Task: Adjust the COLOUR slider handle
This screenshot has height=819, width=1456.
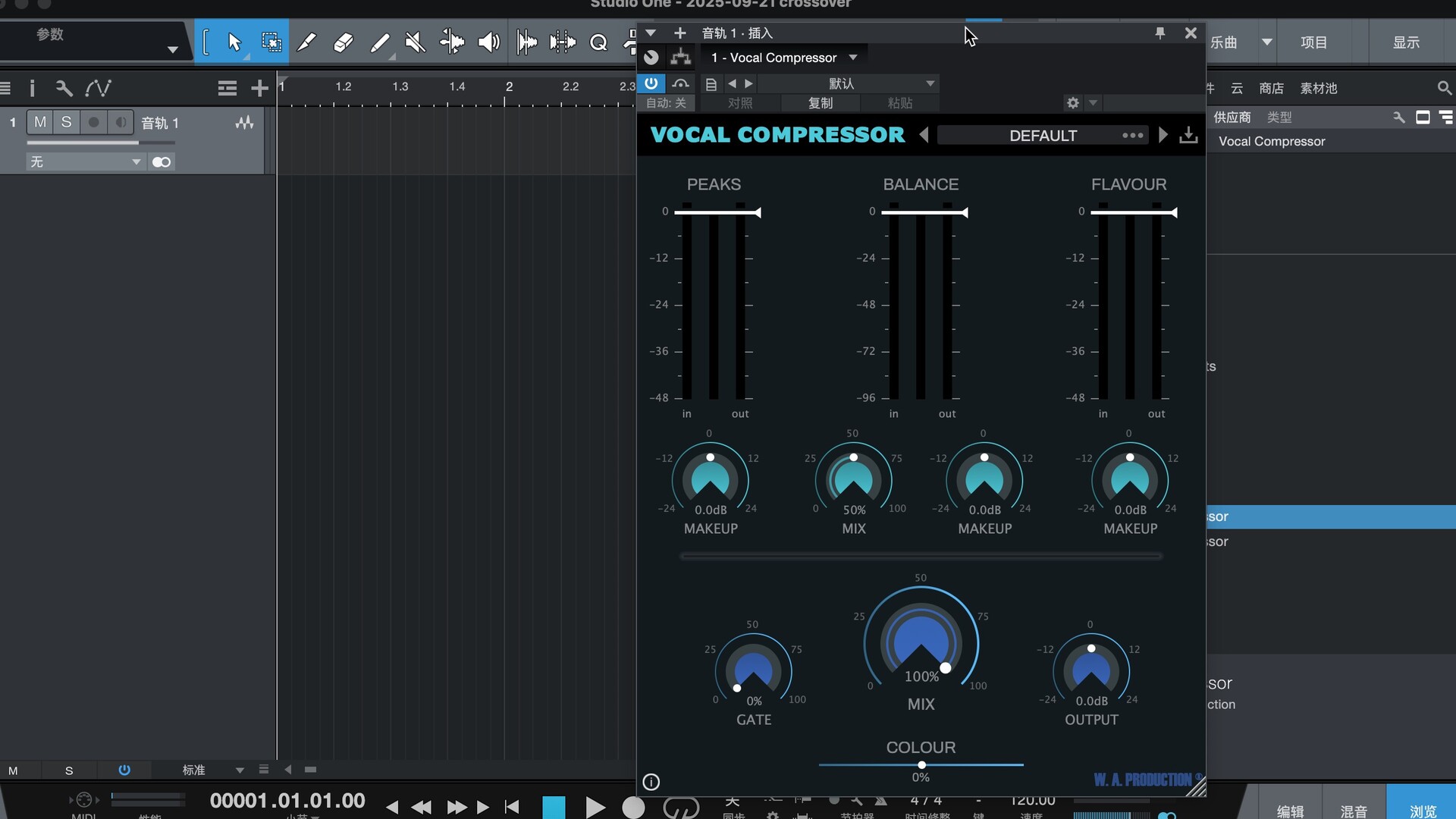Action: (x=921, y=764)
